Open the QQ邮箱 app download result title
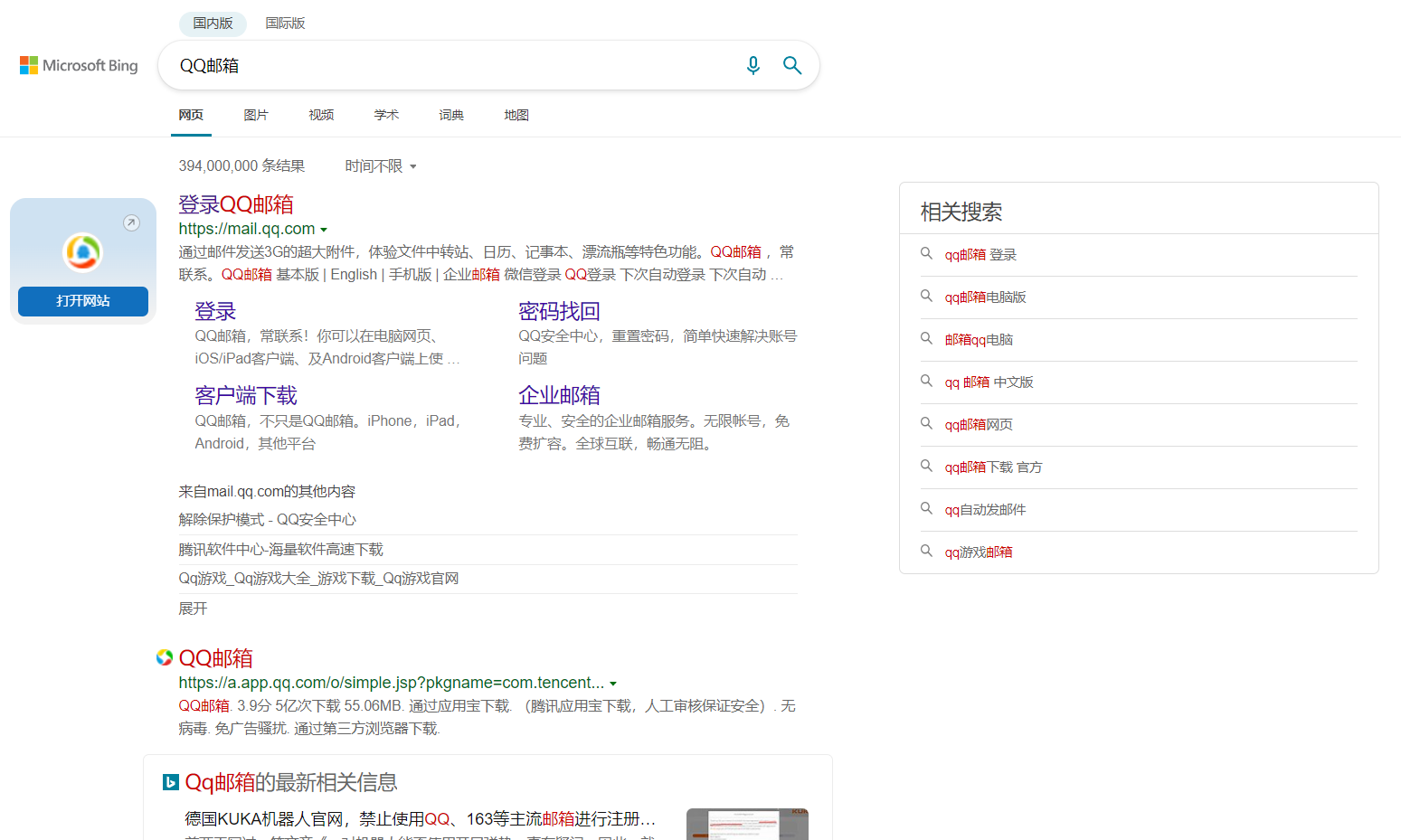Screen dimensions: 1401x840 pos(216,658)
